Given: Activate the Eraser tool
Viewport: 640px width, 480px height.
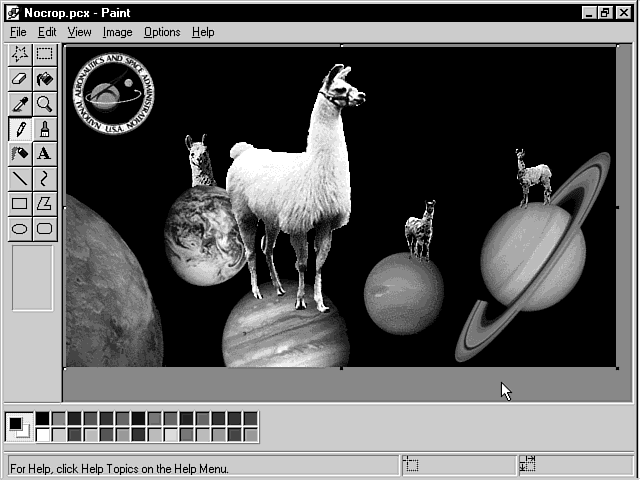Looking at the screenshot, I should 19,79.
